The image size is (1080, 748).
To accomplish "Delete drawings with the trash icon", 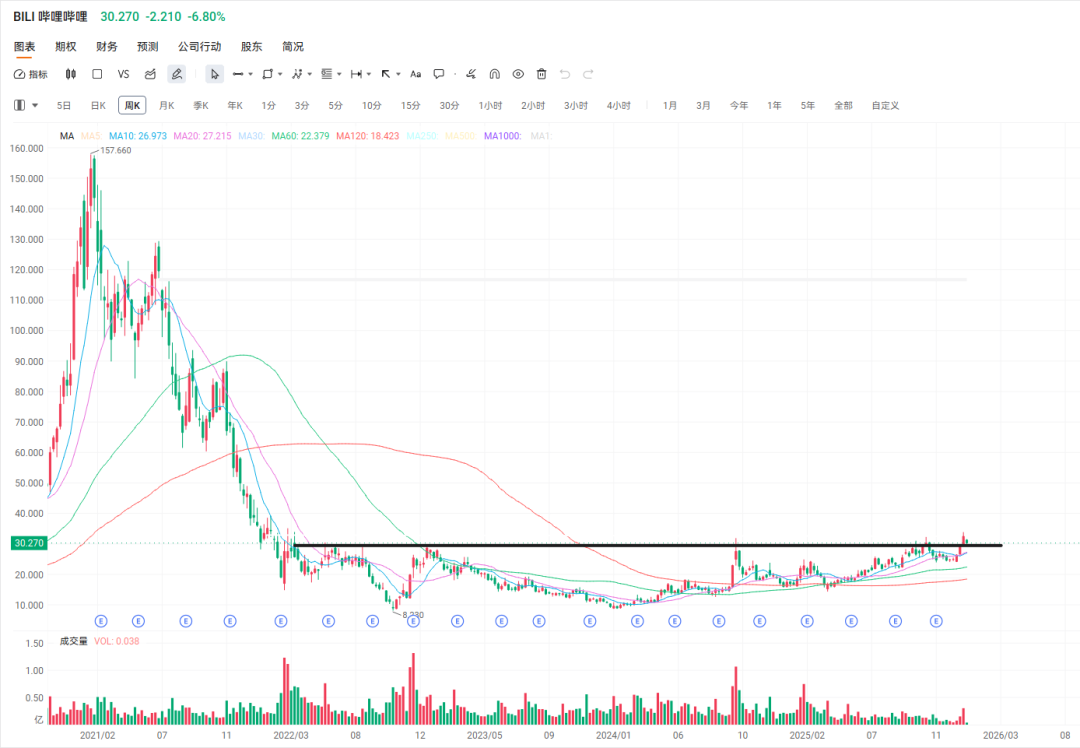I will click(x=541, y=74).
